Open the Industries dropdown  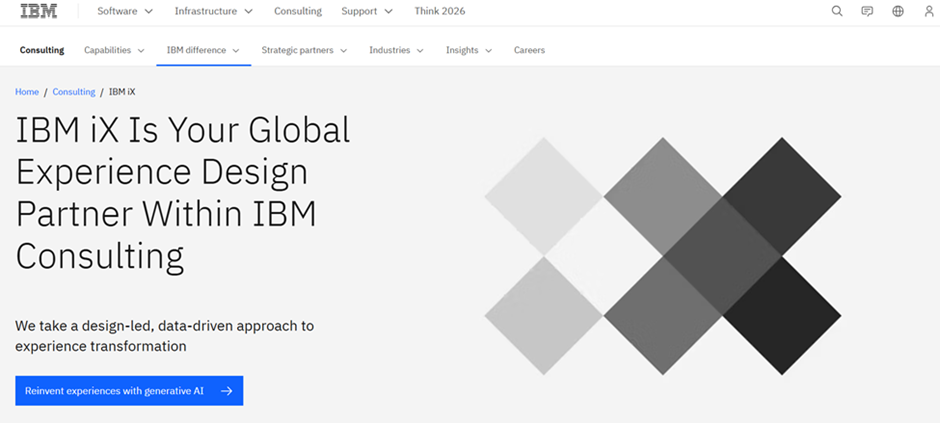coord(396,50)
